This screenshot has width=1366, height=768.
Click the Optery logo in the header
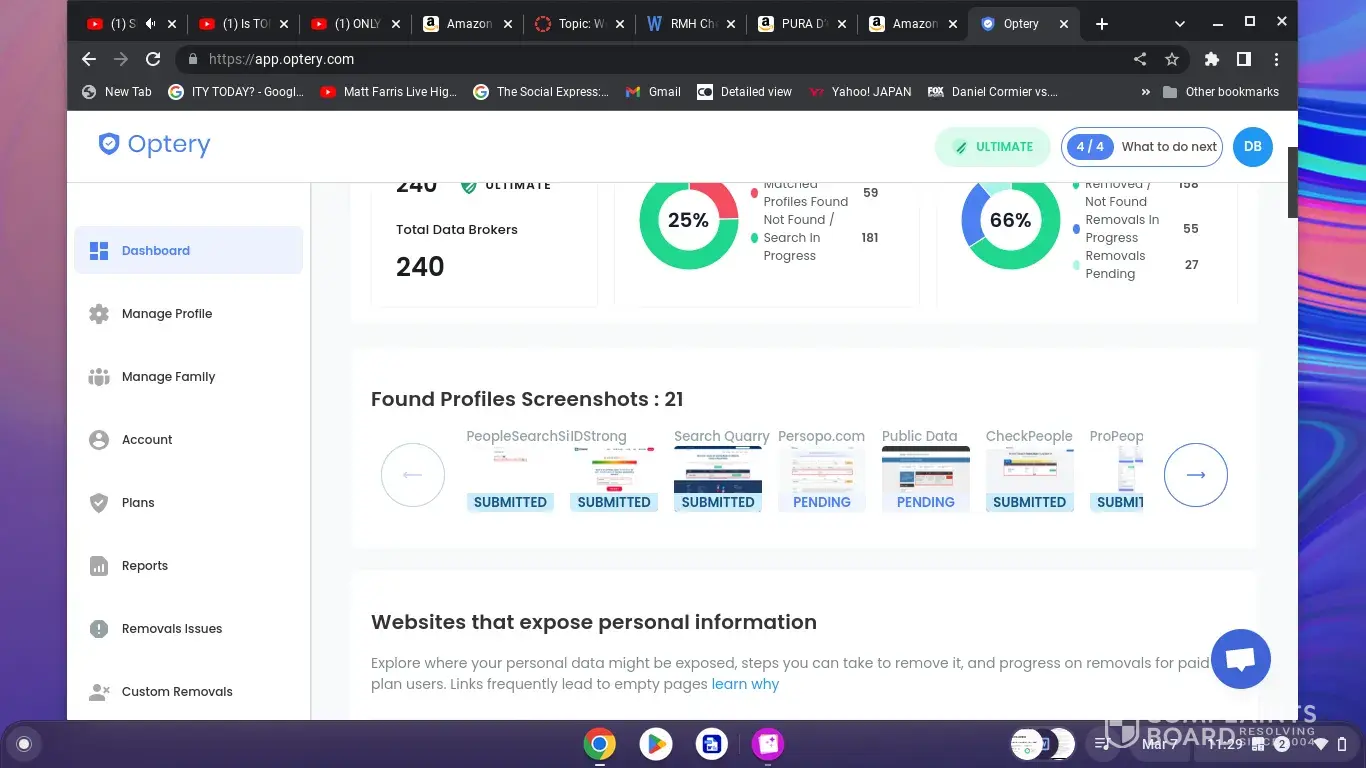pyautogui.click(x=154, y=145)
